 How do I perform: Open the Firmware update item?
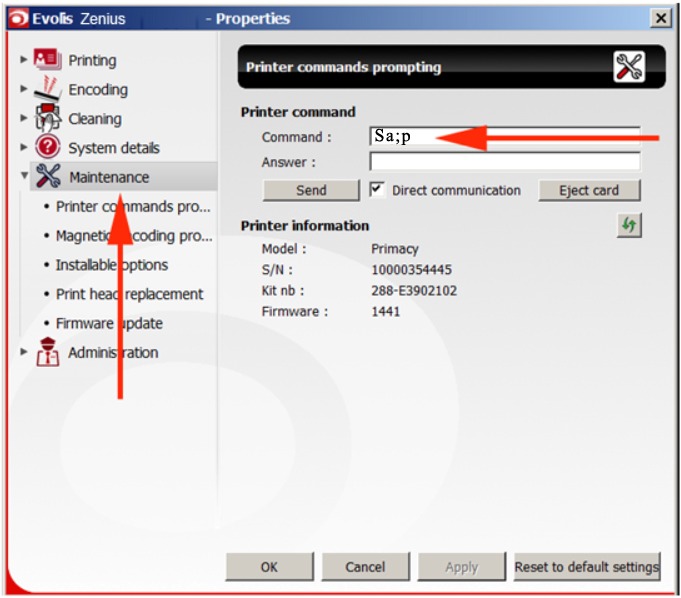[x=109, y=323]
